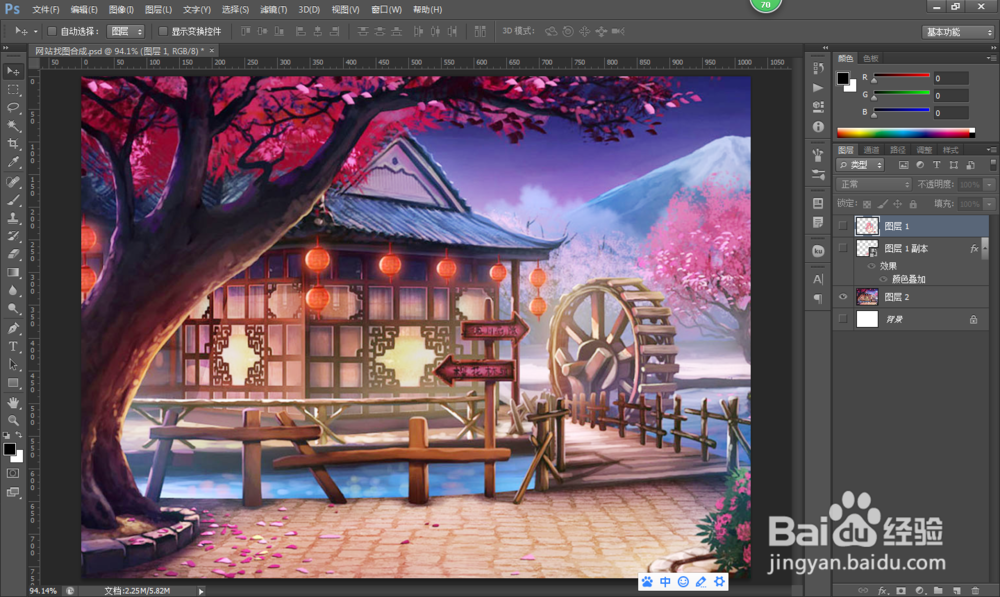The image size is (1000, 597).
Task: Add layer style fx at panel bottom
Action: [883, 591]
